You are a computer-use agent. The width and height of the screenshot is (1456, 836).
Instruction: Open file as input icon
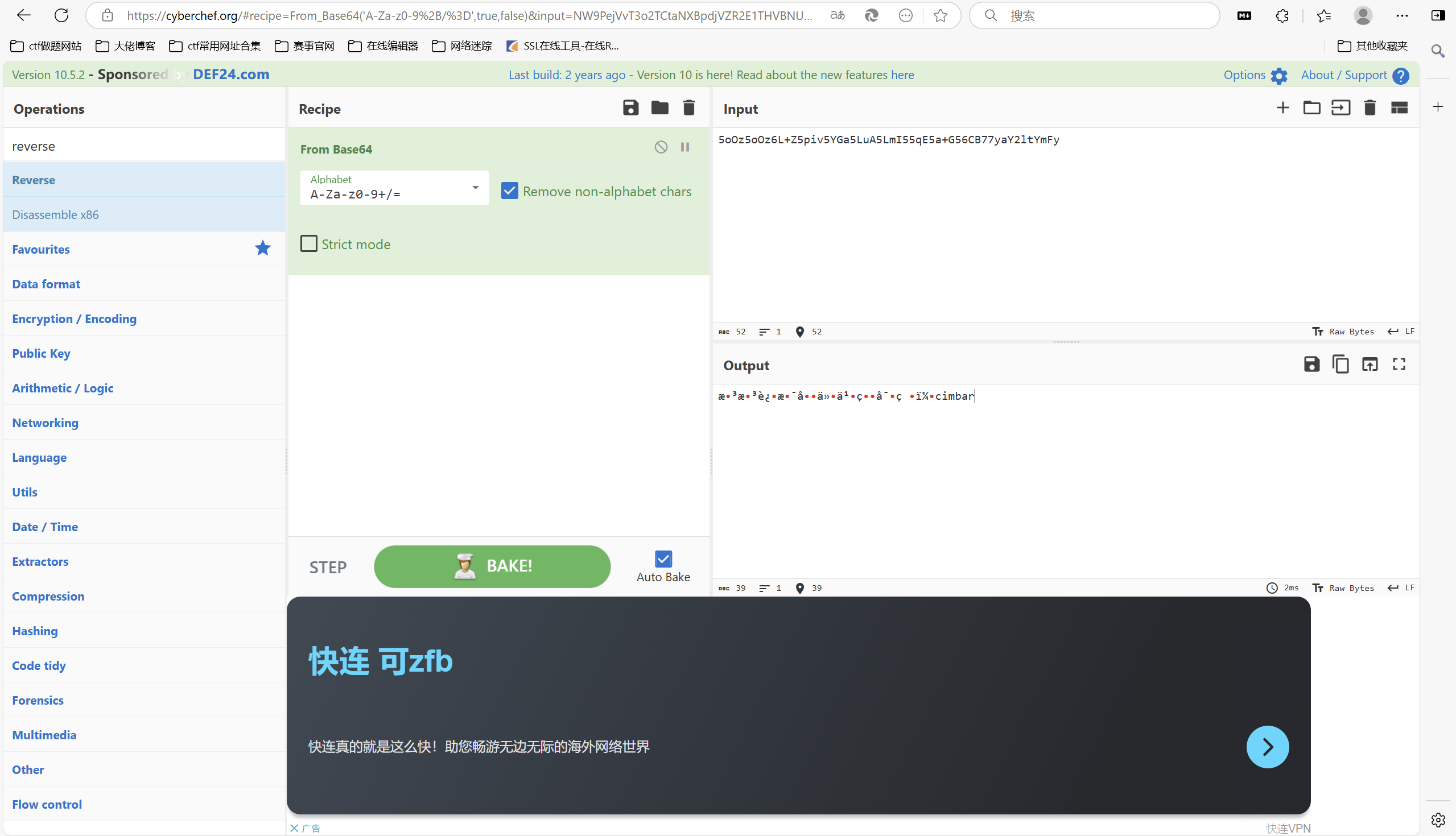coord(1340,108)
